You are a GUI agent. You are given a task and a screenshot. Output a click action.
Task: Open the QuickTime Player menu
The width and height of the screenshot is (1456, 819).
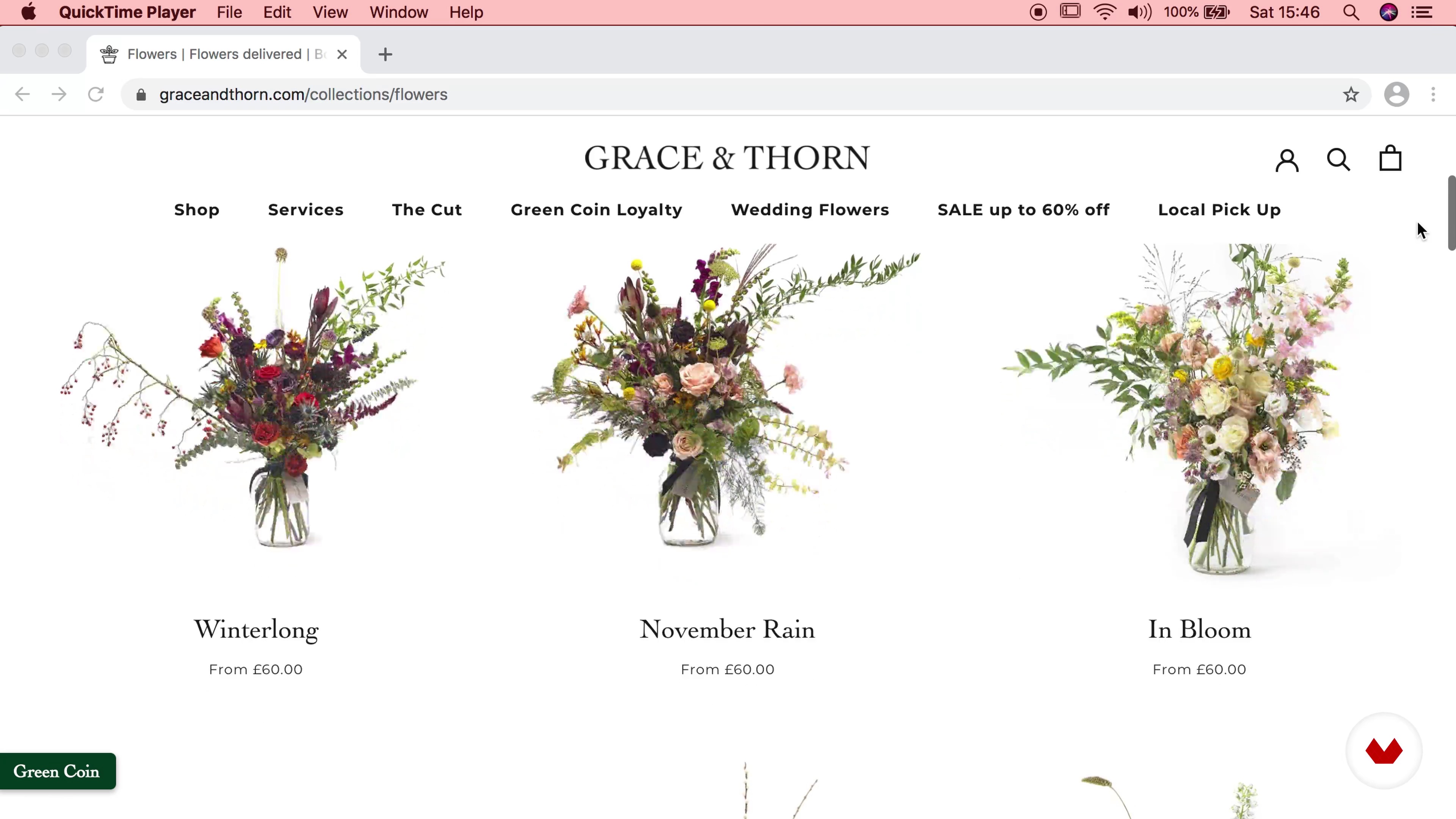(x=127, y=12)
